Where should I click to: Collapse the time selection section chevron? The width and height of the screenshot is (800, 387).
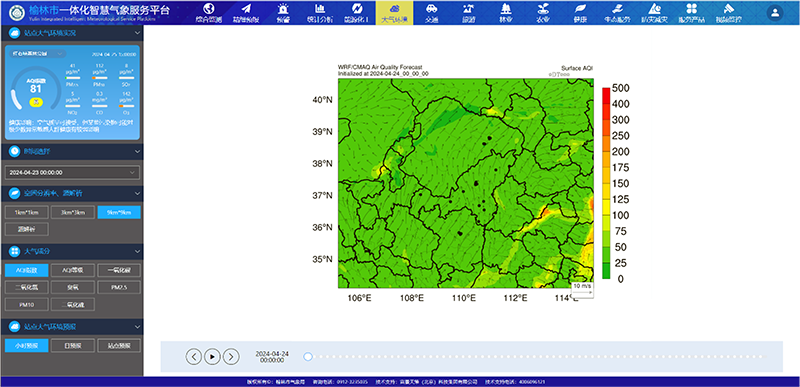(137, 151)
